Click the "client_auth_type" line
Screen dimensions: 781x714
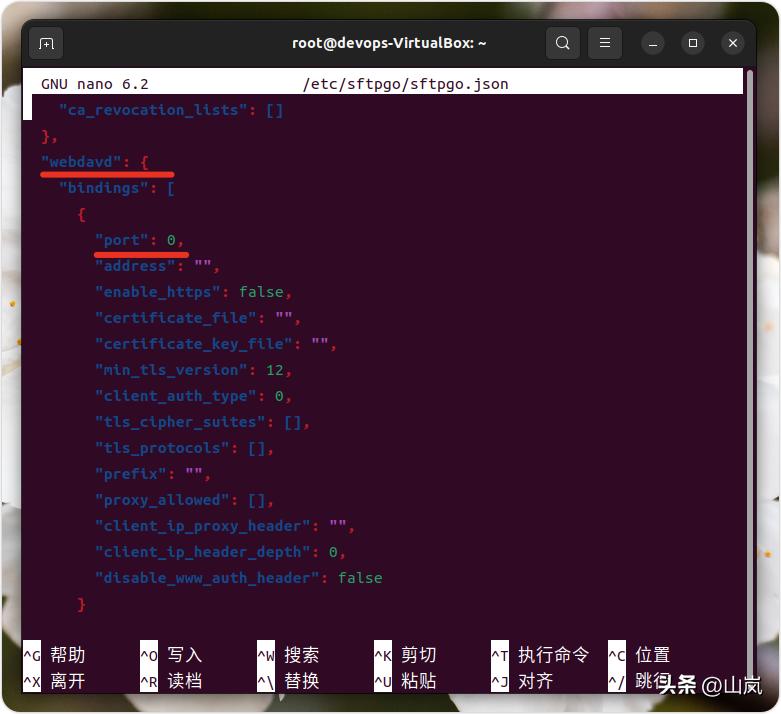click(x=193, y=396)
